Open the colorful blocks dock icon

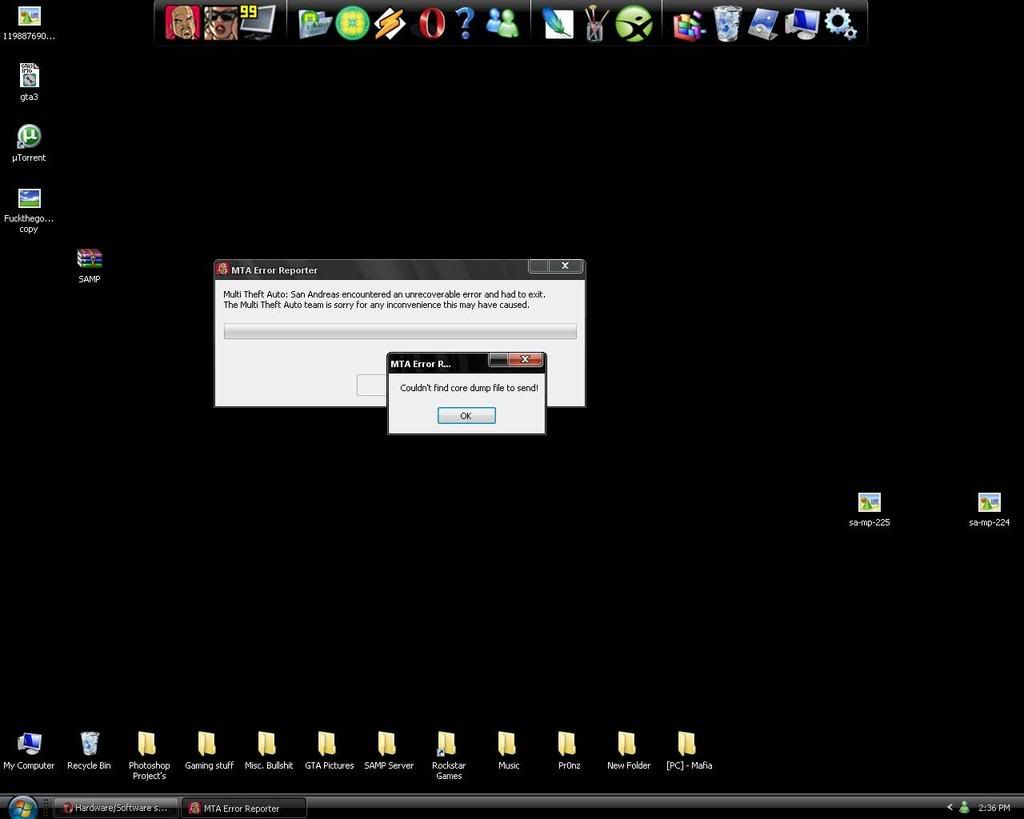(x=689, y=25)
